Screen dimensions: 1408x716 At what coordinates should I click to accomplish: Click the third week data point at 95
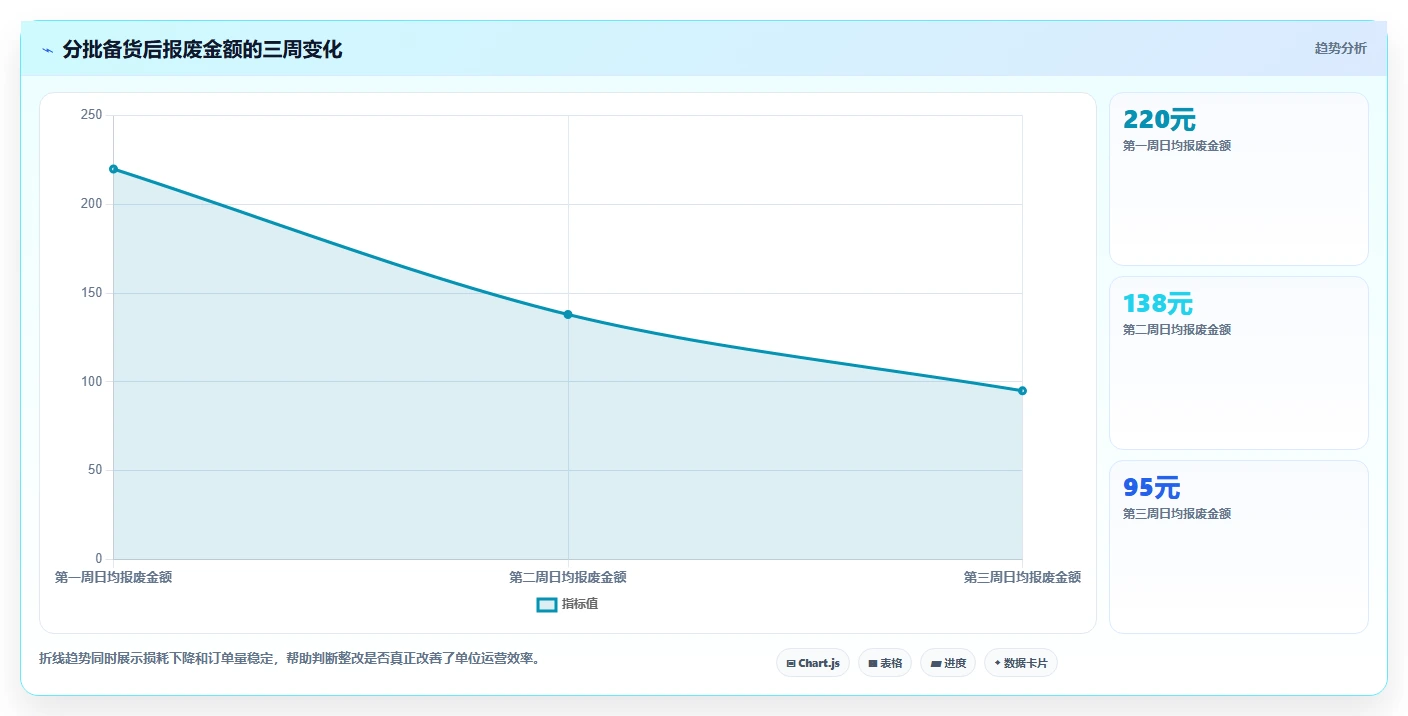[1022, 391]
